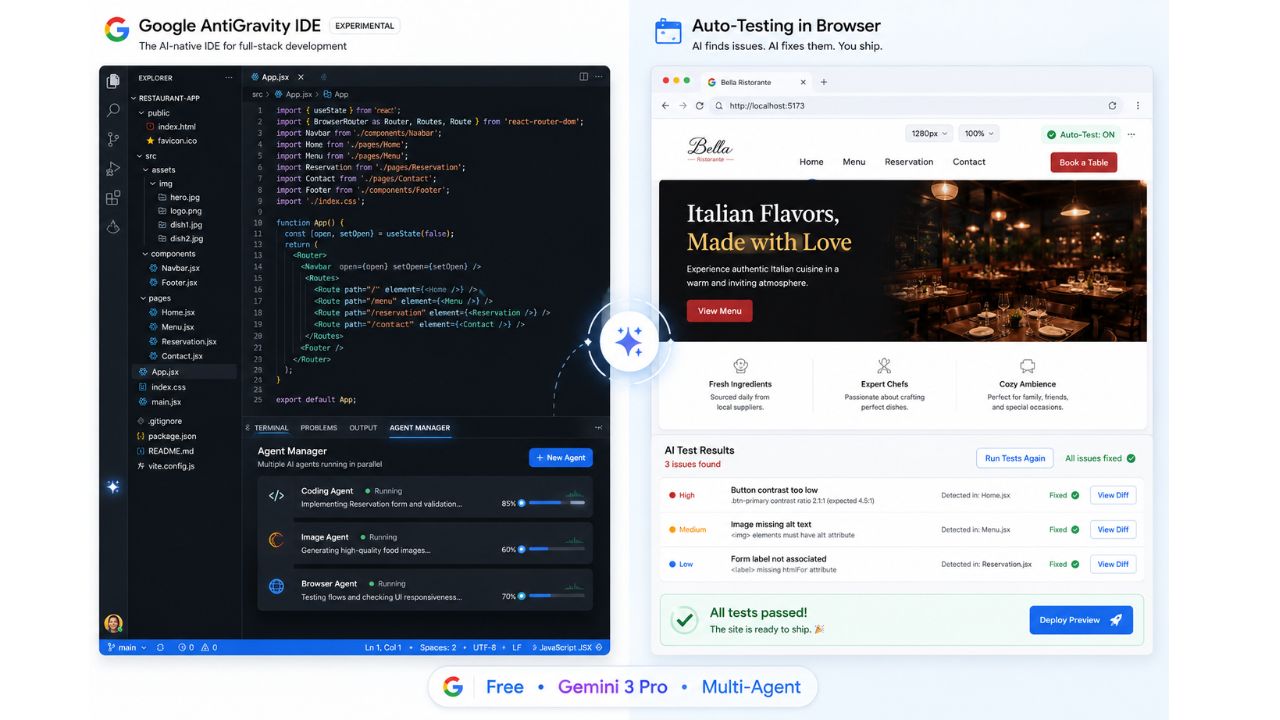Go back in the Bella Ristorante browser
1280x720 pixels.
(x=666, y=106)
